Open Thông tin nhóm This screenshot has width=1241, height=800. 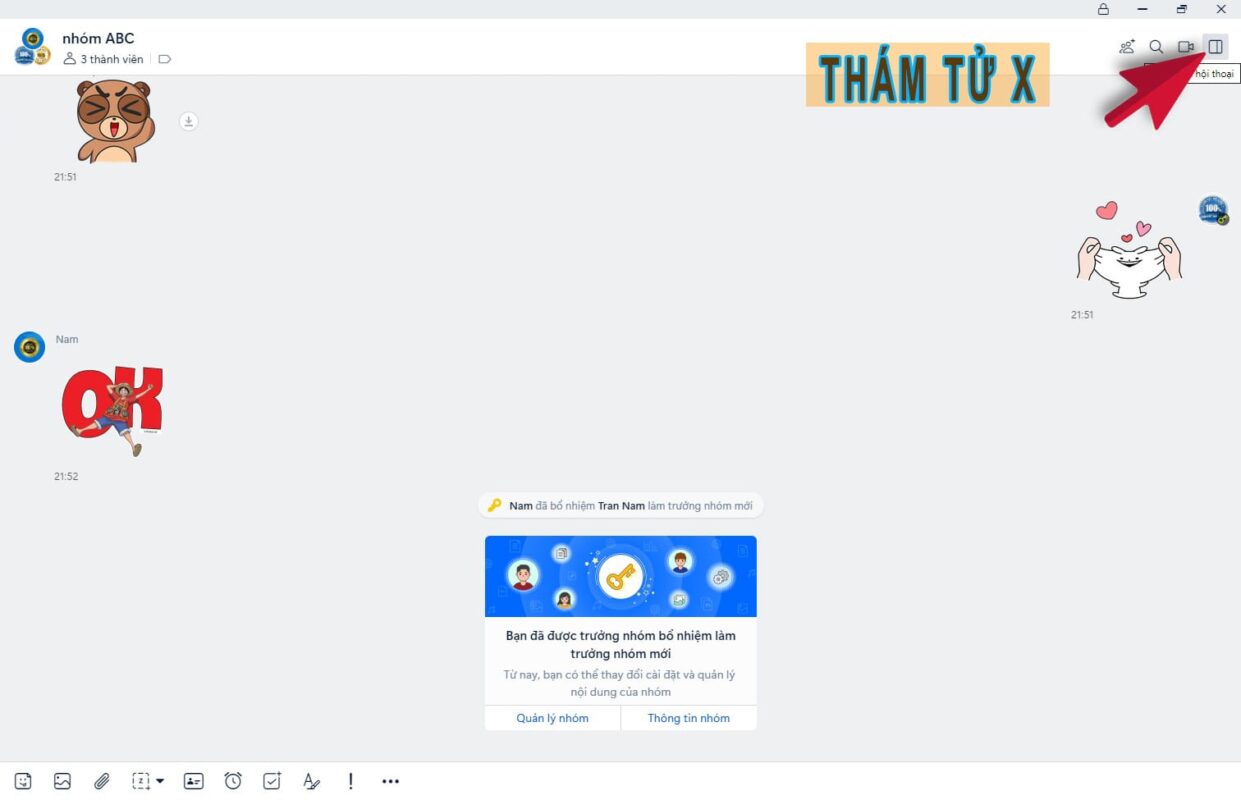(x=689, y=718)
